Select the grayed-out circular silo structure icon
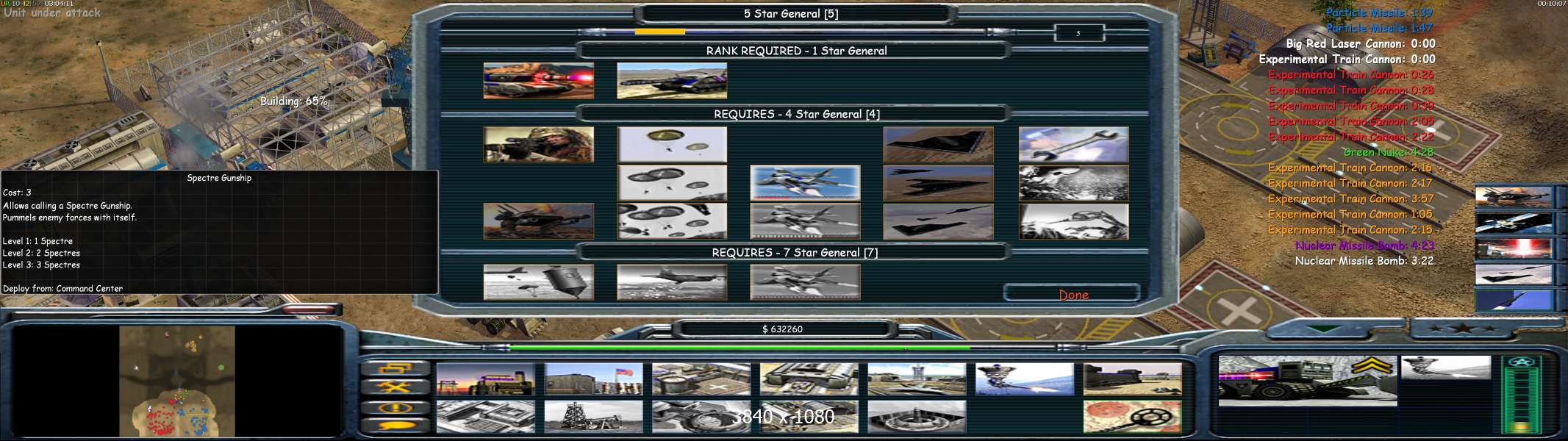Screen dimensions: 1568x441 pos(917,417)
